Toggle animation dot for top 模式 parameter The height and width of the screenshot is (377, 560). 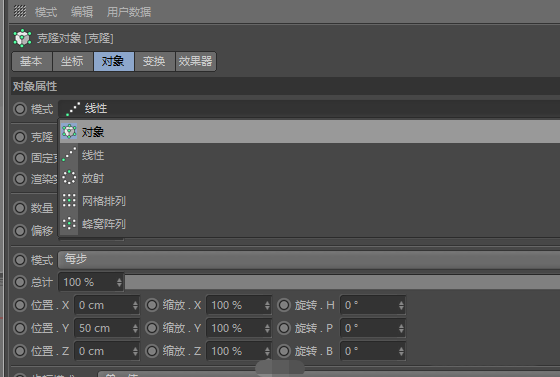coord(20,109)
